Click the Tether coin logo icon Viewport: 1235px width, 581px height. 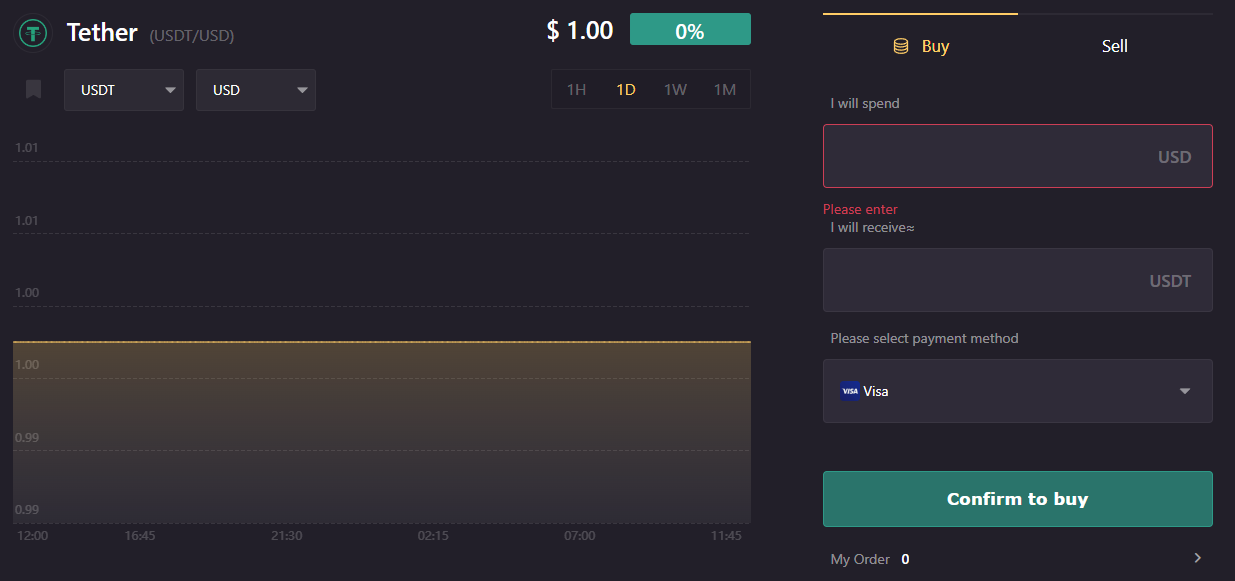[34, 33]
